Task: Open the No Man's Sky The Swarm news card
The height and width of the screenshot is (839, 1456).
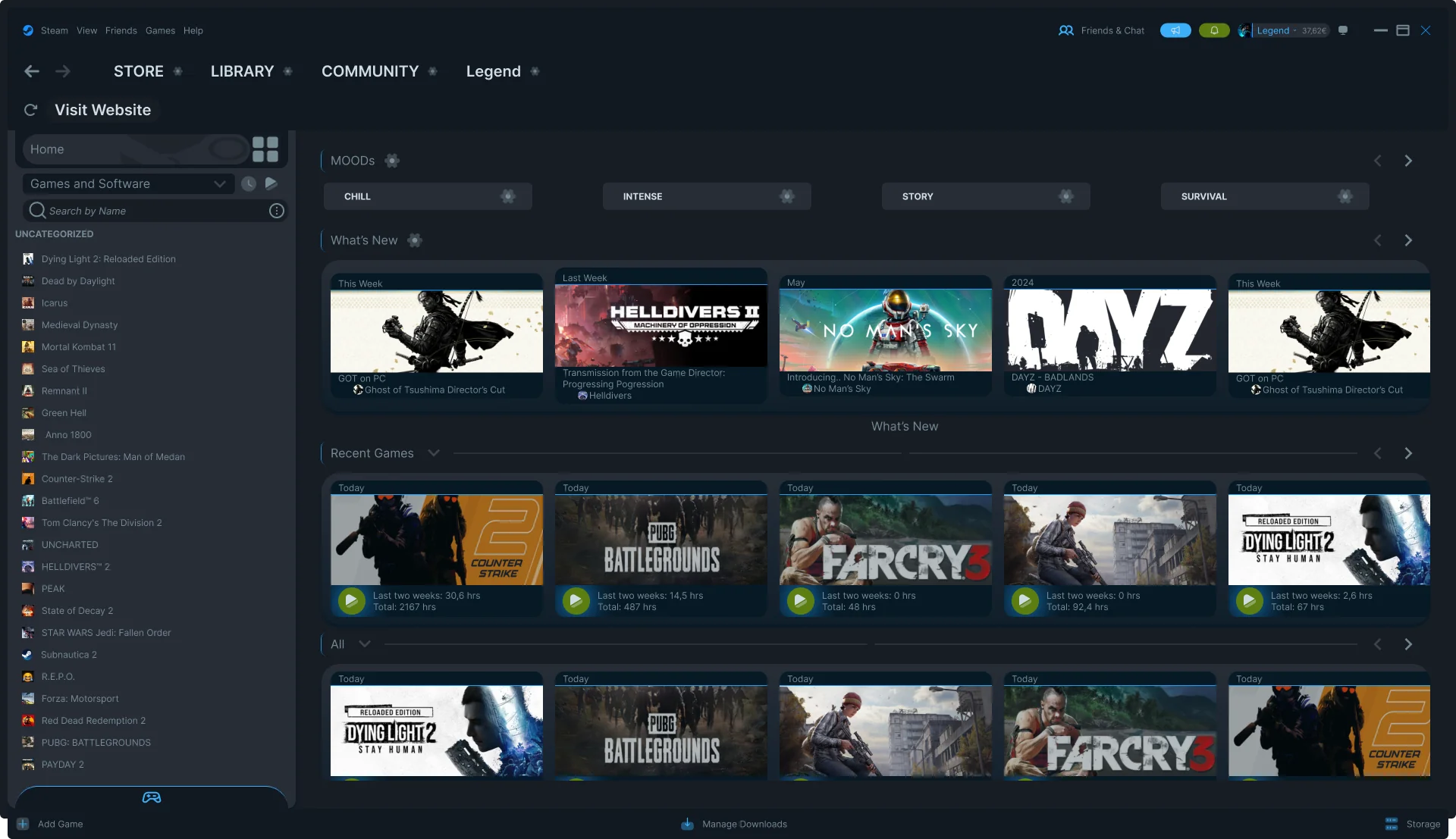Action: click(x=886, y=336)
